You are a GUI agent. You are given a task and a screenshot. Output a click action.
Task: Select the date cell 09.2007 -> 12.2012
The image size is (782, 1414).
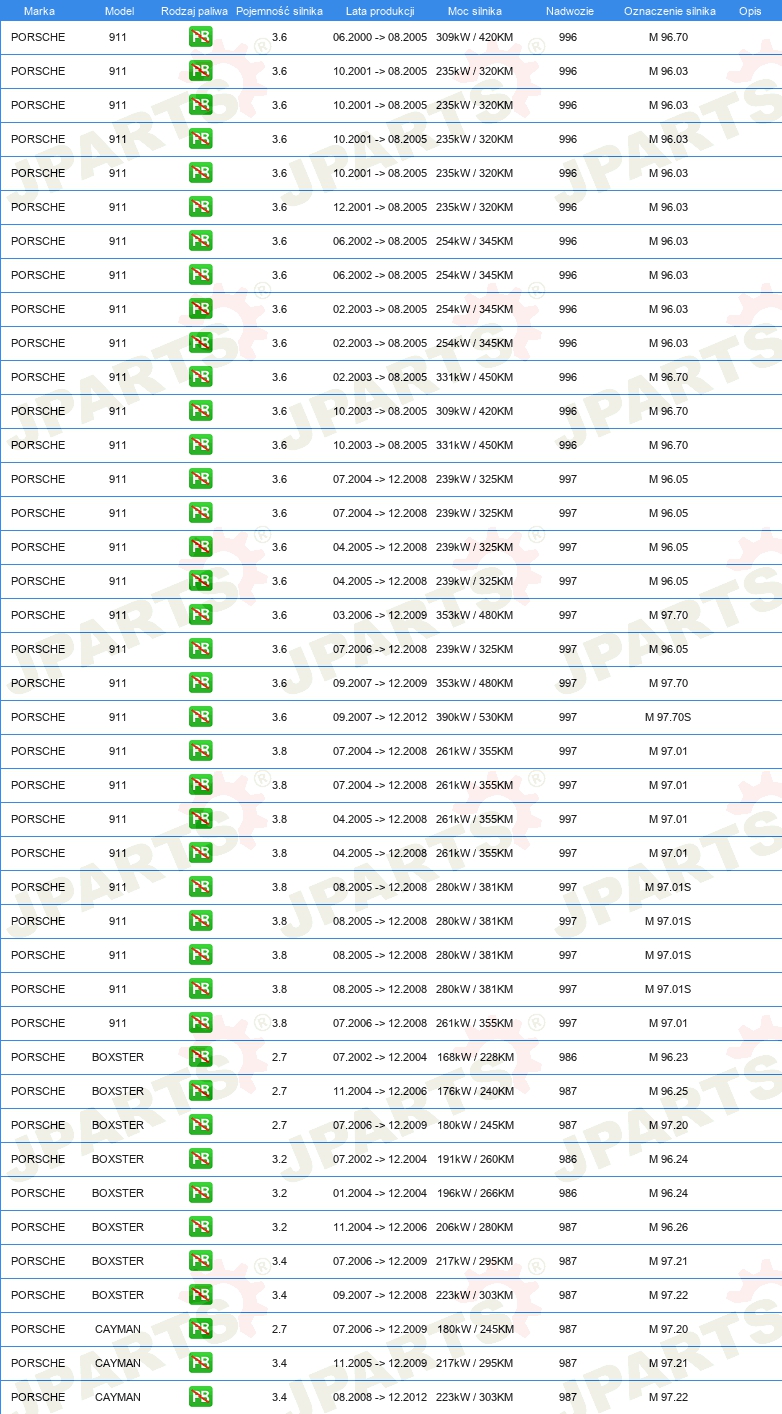click(x=380, y=718)
